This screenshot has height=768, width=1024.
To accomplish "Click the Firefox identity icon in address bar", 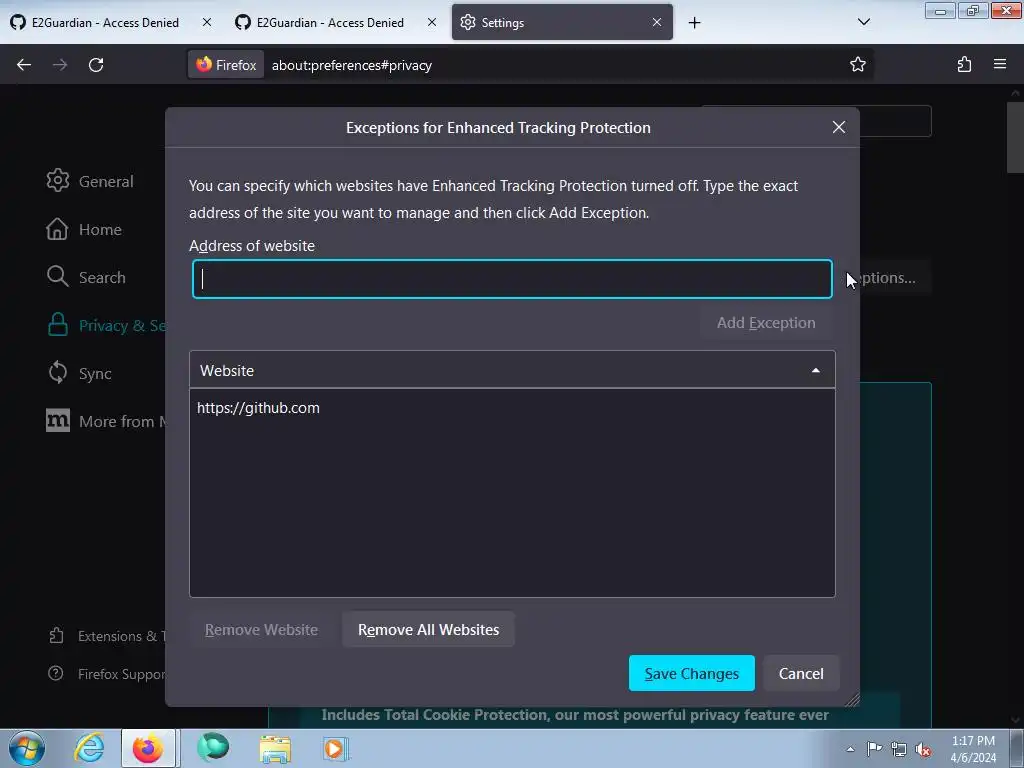I will pos(226,65).
